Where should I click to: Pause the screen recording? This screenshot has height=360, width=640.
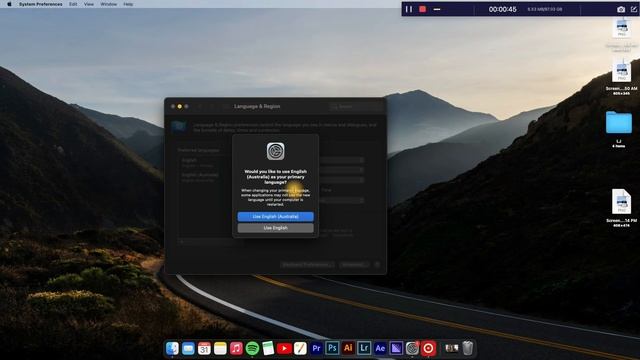[409, 9]
